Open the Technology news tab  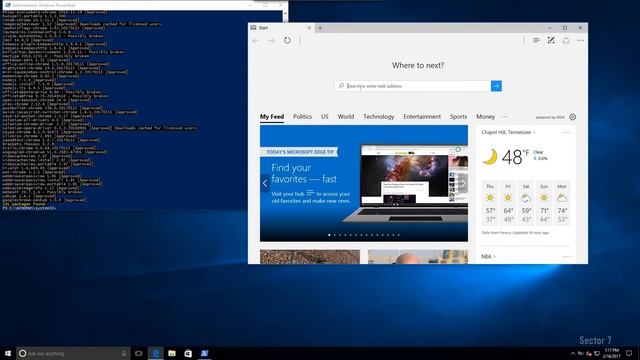[379, 117]
